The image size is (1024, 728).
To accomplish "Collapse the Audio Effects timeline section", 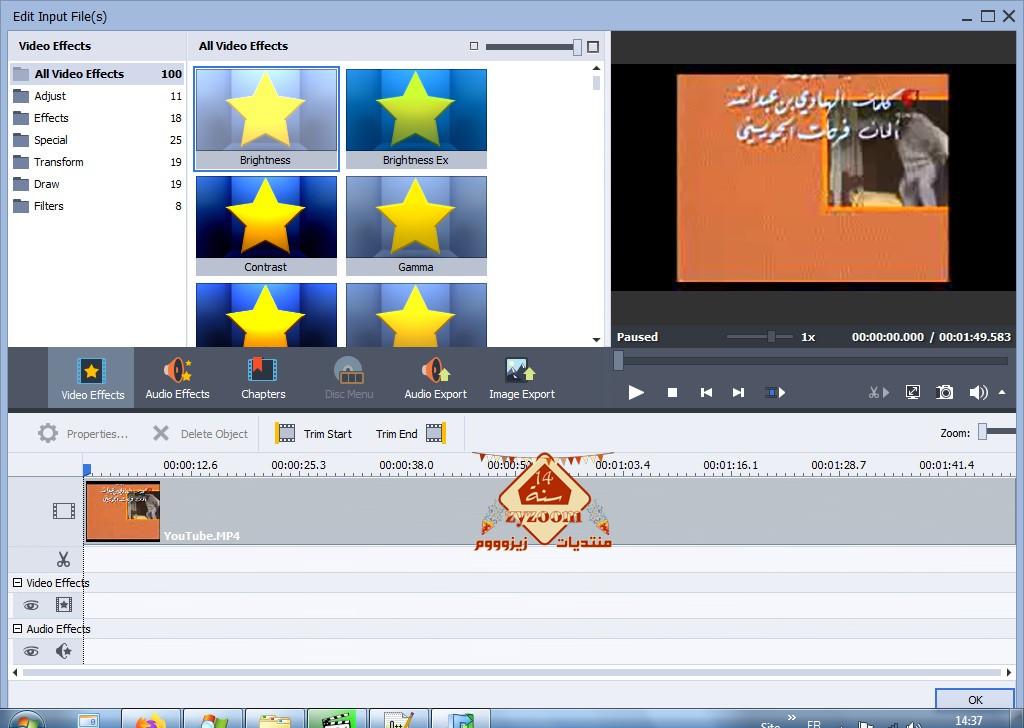I will coord(18,629).
